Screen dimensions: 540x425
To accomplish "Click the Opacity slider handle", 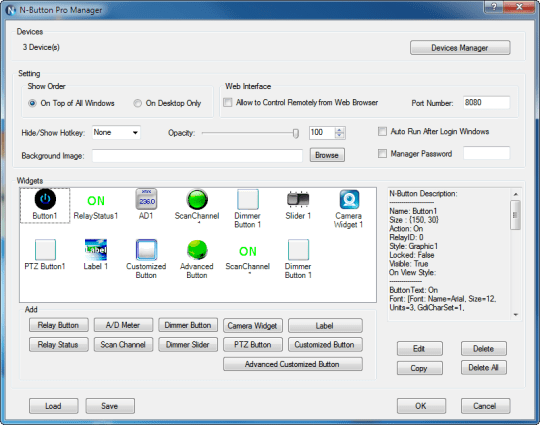I will pos(295,133).
